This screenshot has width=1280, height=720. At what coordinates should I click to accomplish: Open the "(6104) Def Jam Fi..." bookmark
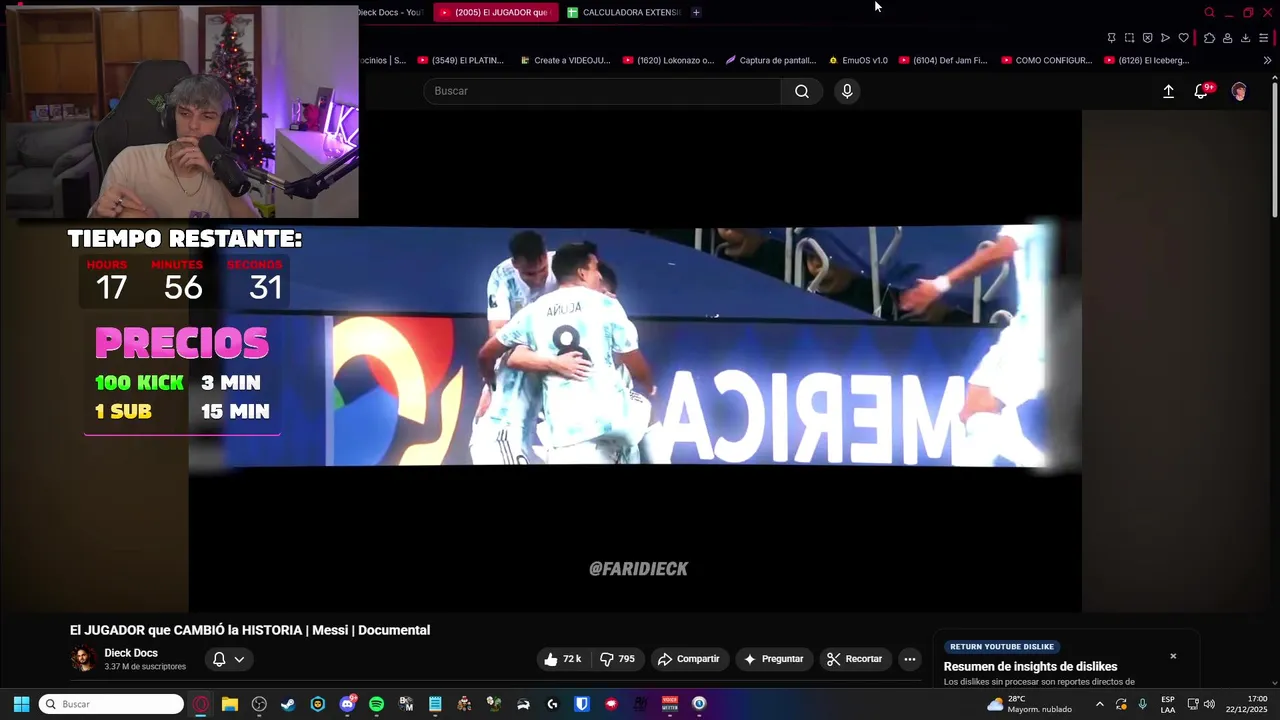[x=943, y=60]
